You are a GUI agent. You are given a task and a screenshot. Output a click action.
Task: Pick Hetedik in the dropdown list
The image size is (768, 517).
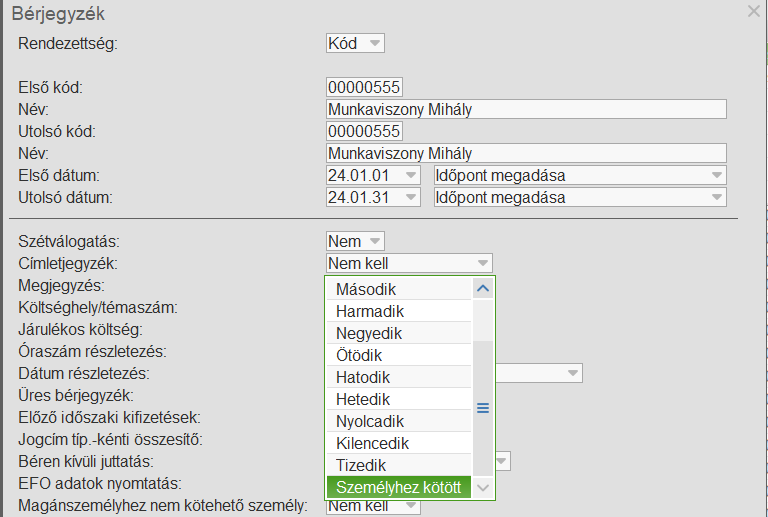pos(398,399)
